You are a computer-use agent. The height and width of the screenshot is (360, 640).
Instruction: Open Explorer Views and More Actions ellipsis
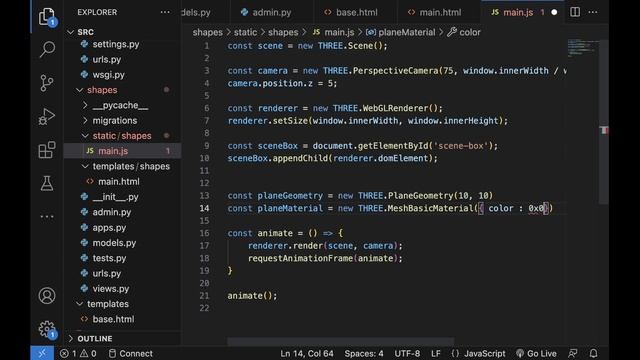tap(165, 12)
